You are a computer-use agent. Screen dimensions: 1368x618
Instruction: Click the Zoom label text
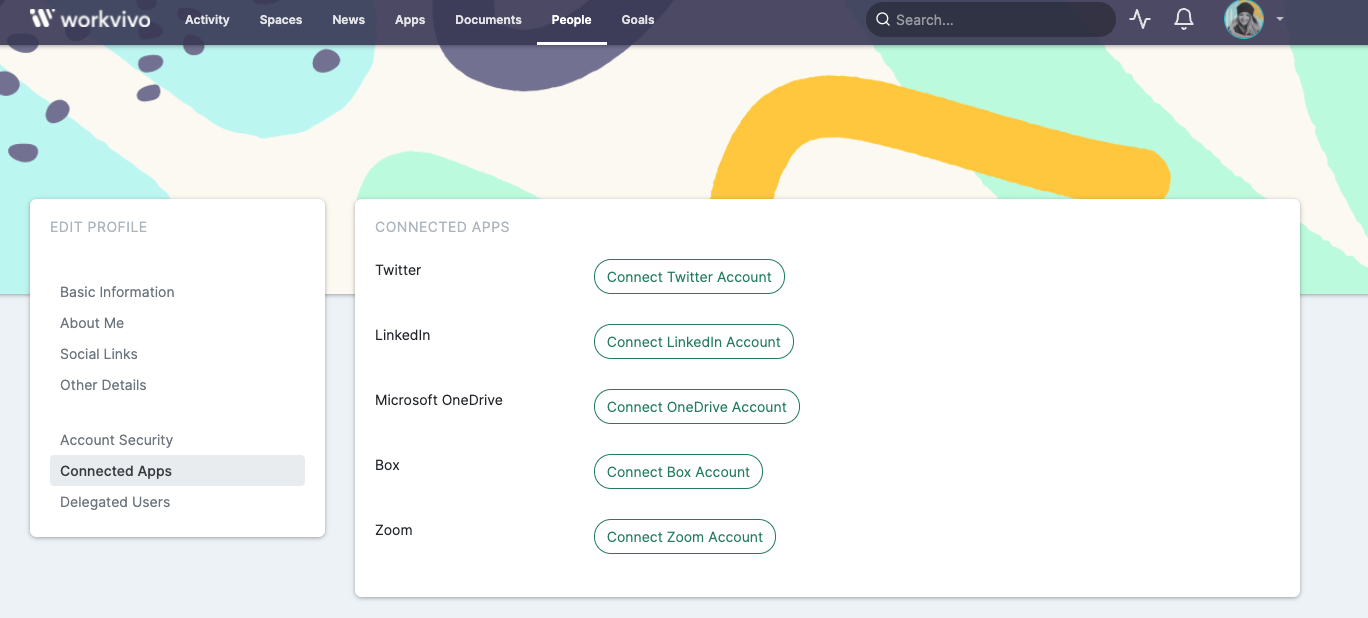pyautogui.click(x=394, y=530)
